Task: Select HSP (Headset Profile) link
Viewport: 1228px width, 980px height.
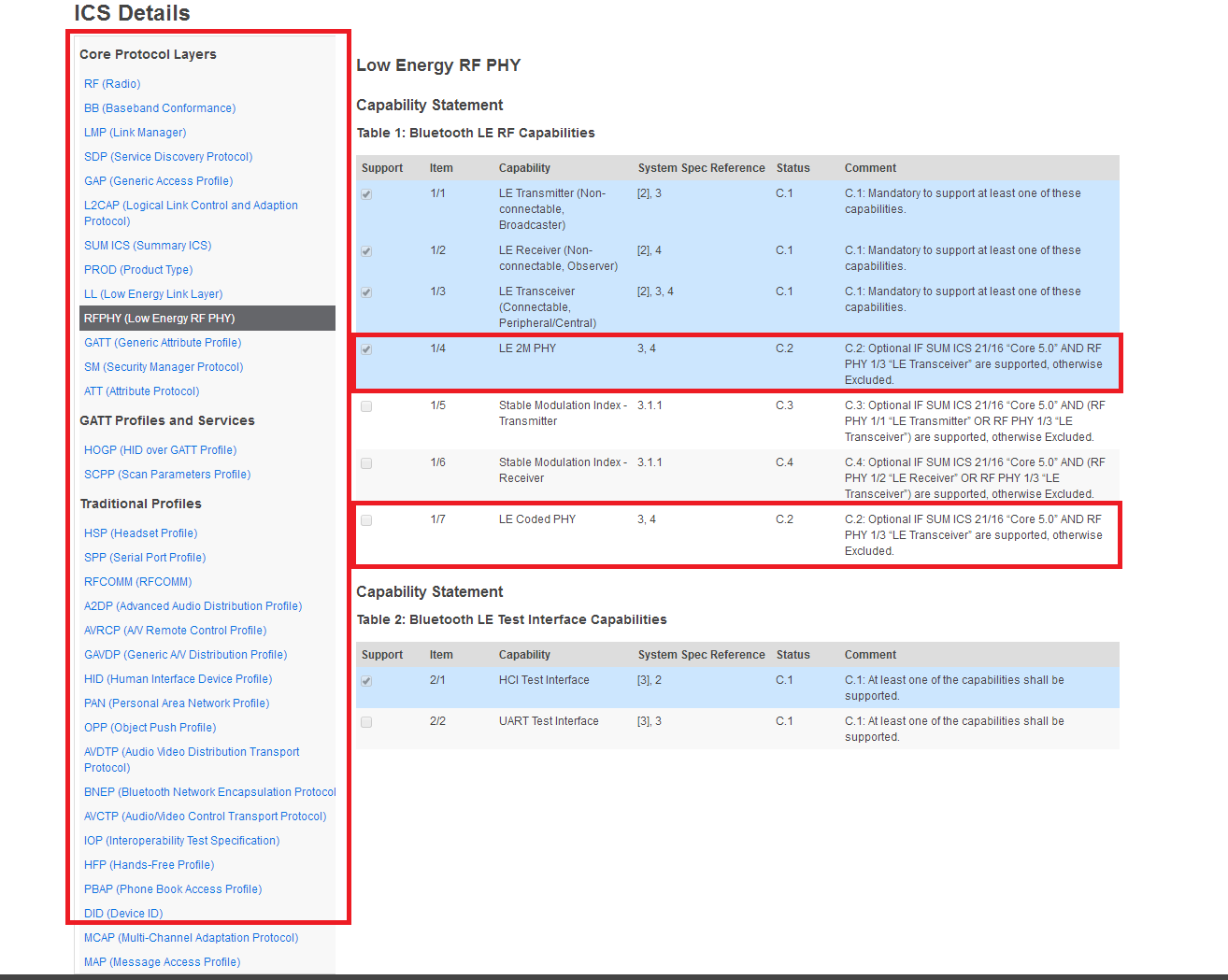Action: pos(141,533)
